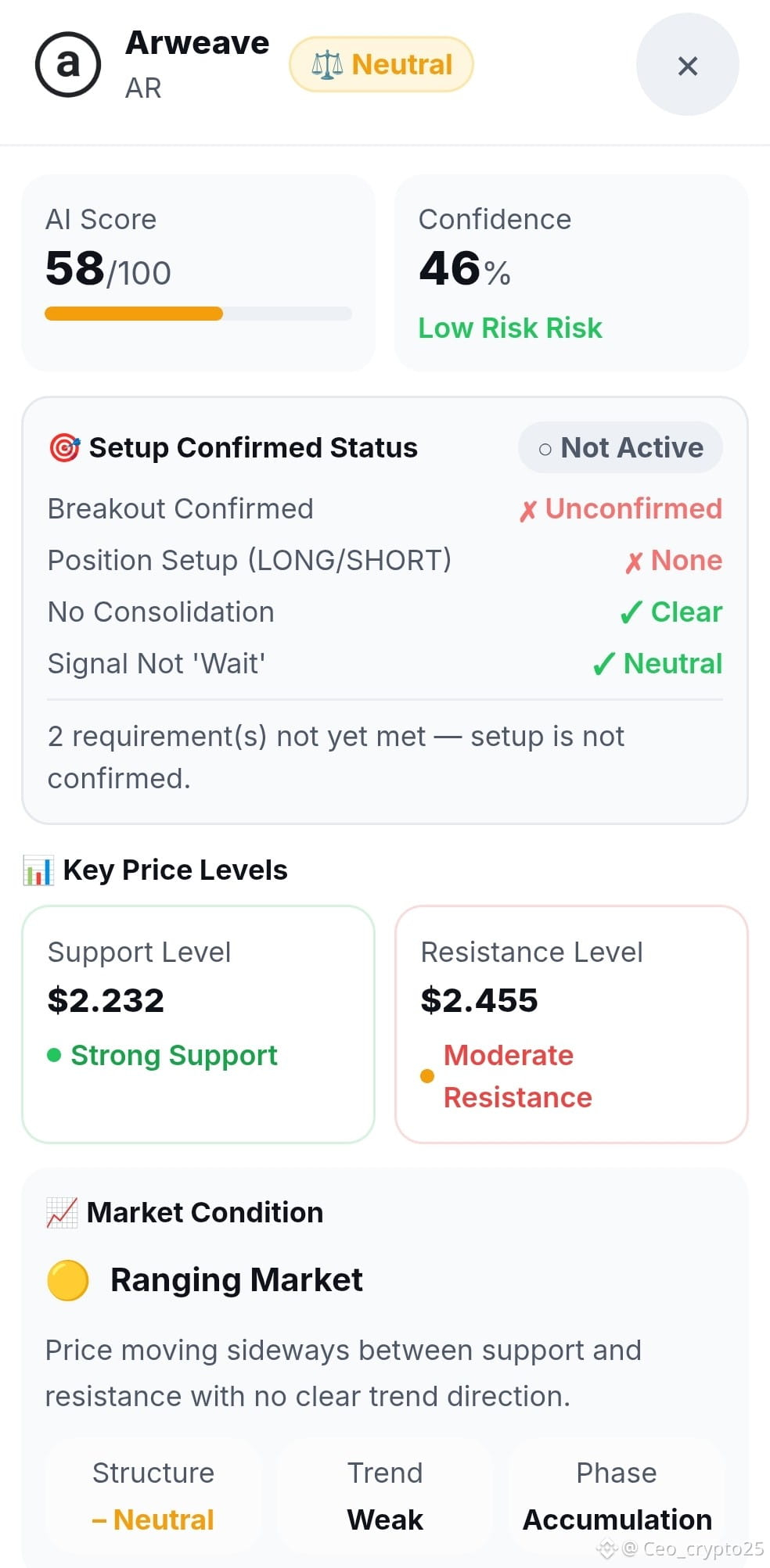Click the red X beside None
Viewport: 770px width, 1568px height.
pyautogui.click(x=634, y=562)
